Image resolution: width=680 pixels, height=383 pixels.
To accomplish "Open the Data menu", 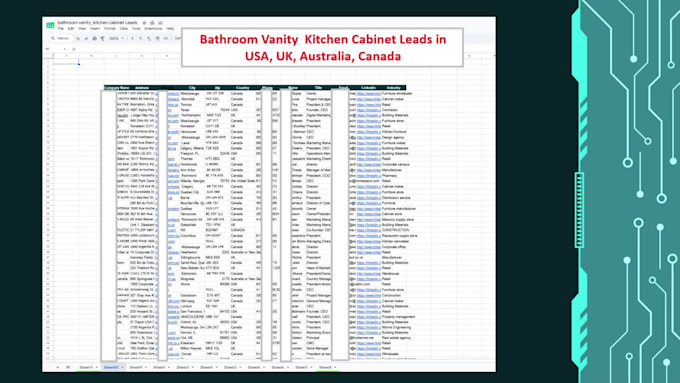I will tap(124, 29).
